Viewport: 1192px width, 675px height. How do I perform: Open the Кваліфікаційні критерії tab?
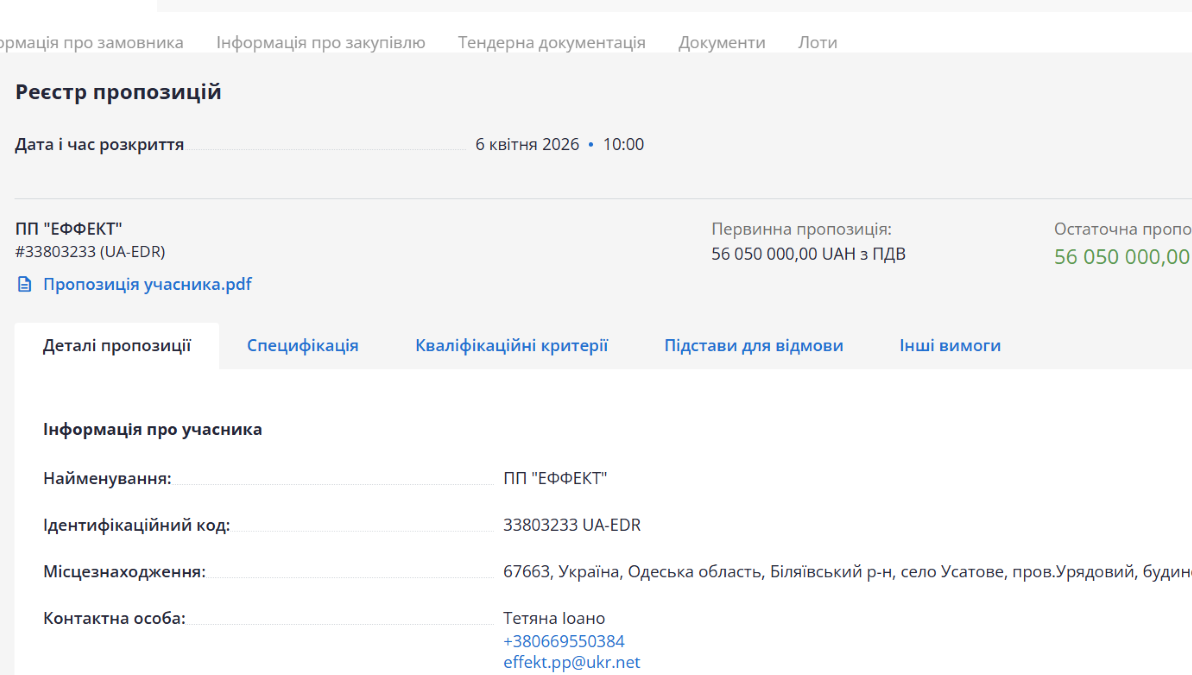coord(511,346)
